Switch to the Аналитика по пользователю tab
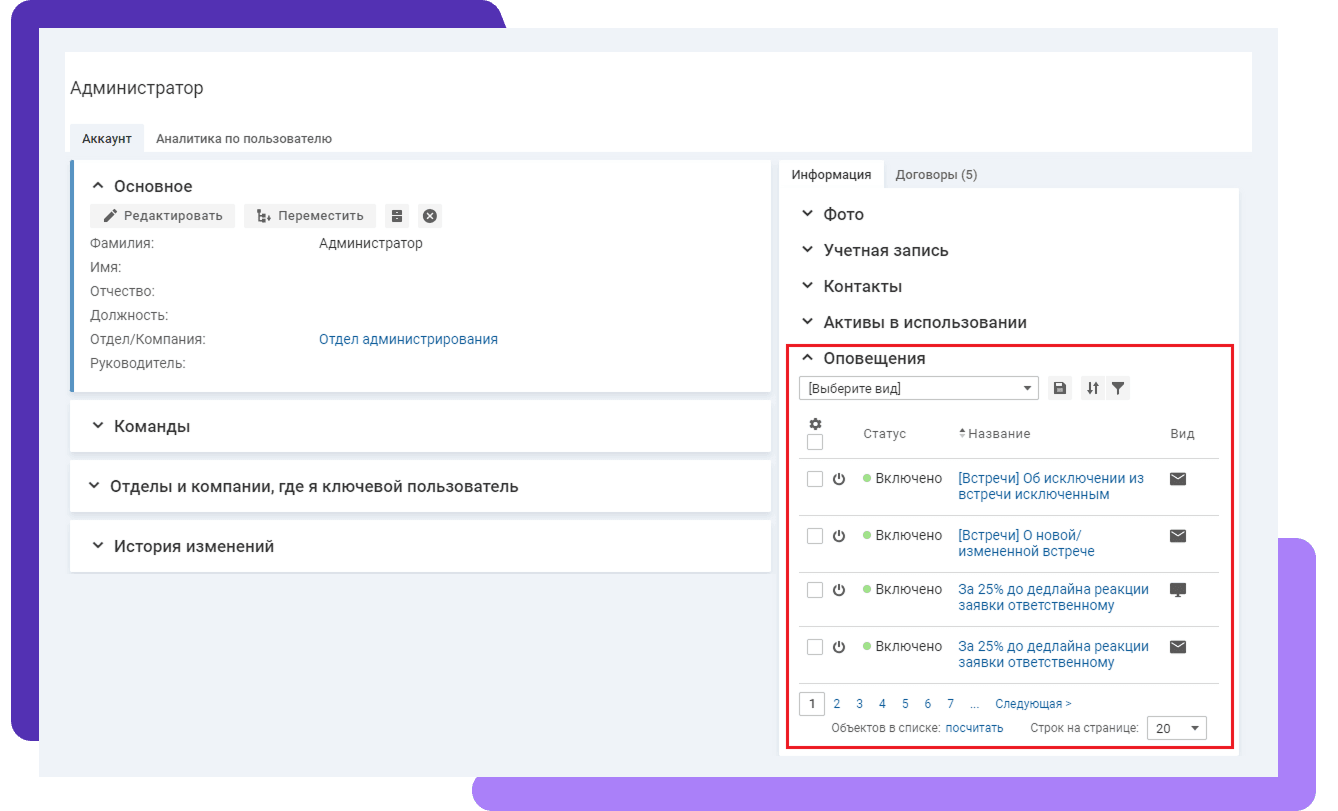The height and width of the screenshot is (811, 1338). [x=243, y=139]
